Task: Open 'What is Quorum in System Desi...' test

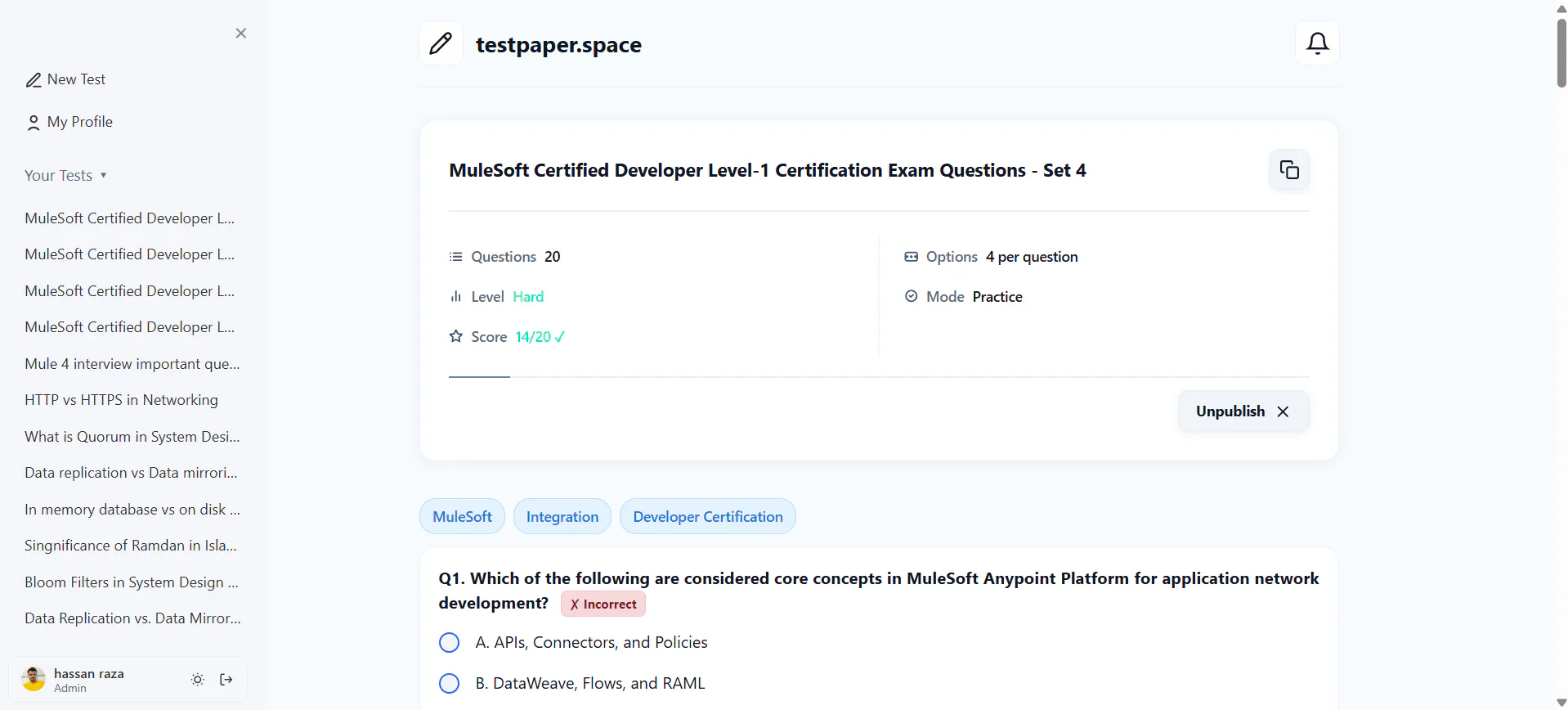Action: (132, 437)
